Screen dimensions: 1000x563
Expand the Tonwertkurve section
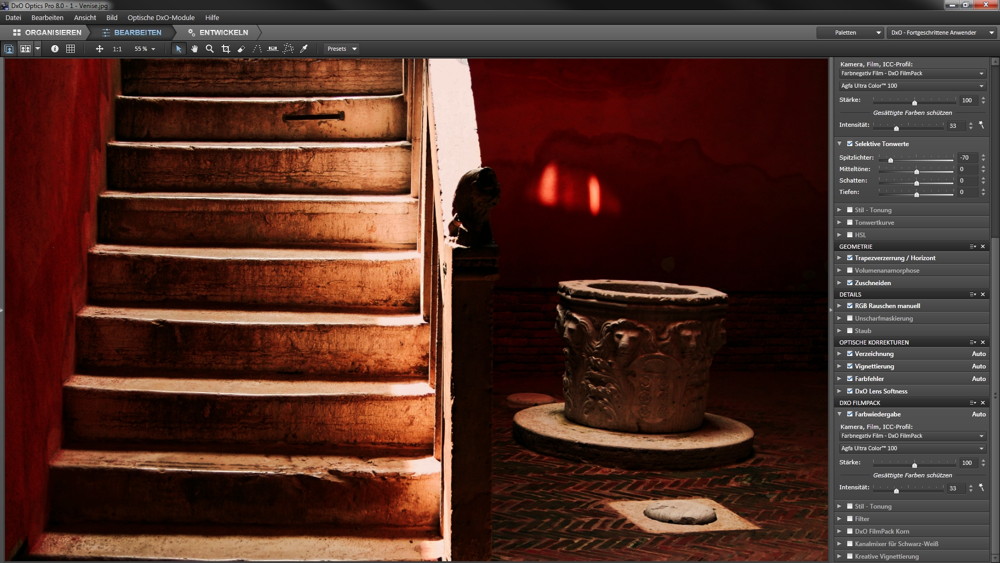point(840,222)
